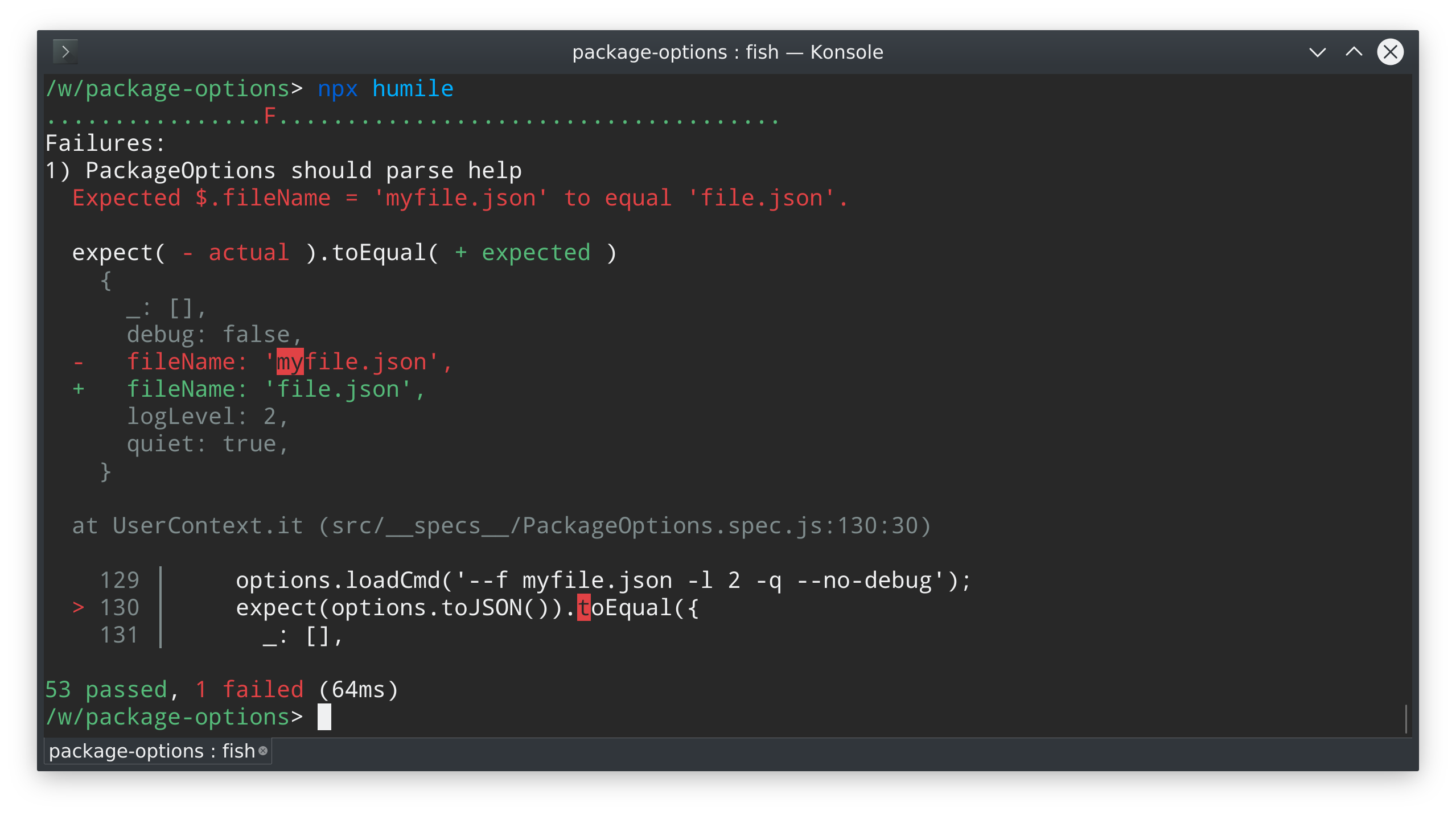Click the green '+ expected' legend label
Viewport: 1456px width, 815px height.
click(x=523, y=253)
